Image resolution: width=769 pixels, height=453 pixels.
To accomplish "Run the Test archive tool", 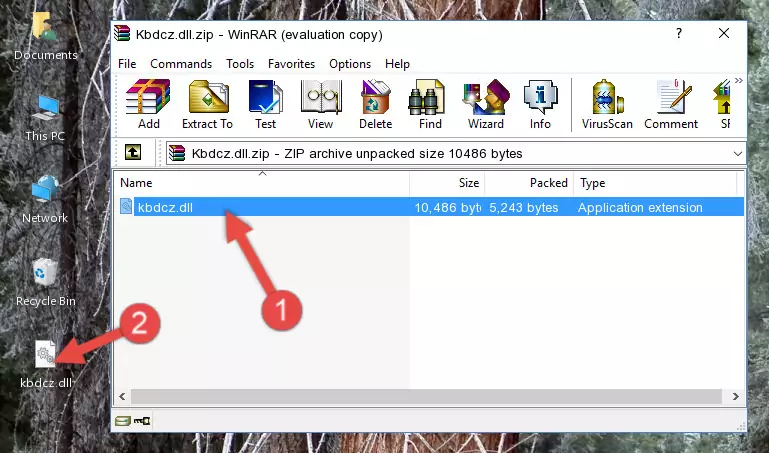I will click(x=265, y=104).
